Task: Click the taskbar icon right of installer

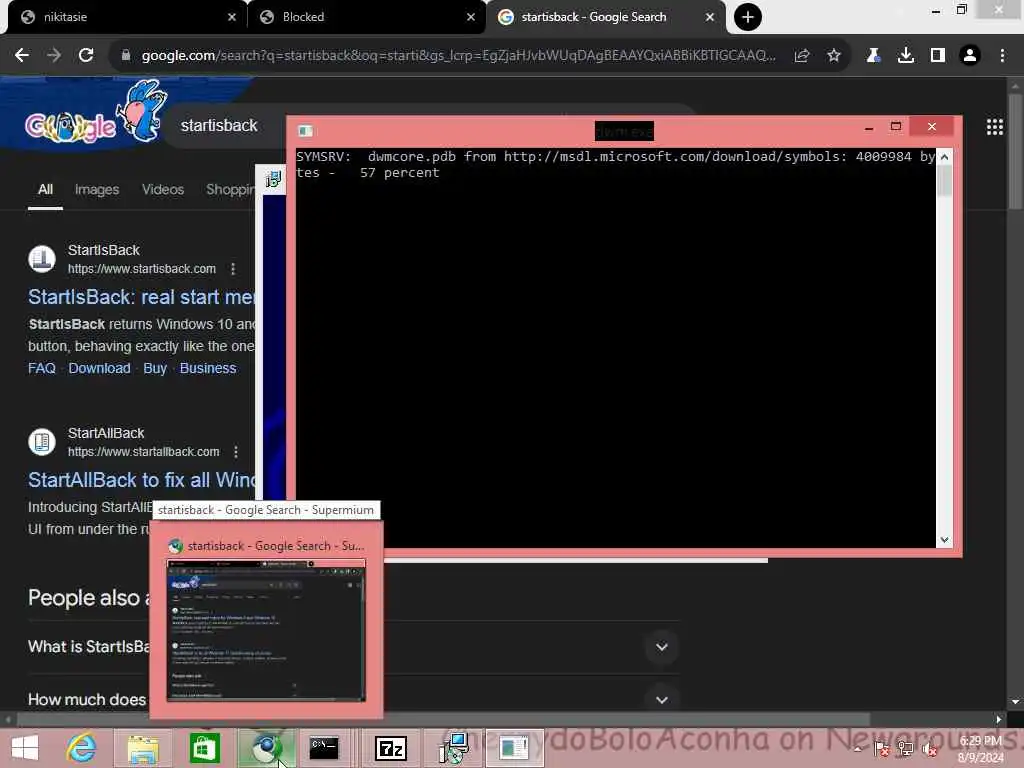Action: pyautogui.click(x=515, y=748)
